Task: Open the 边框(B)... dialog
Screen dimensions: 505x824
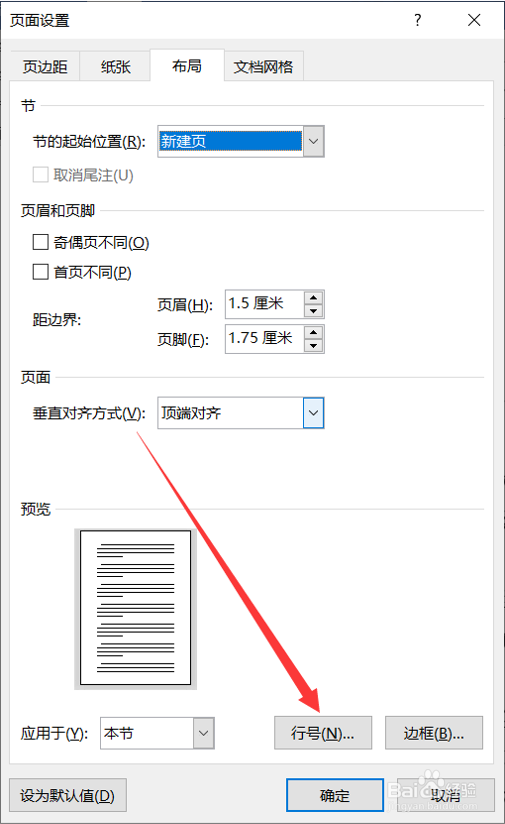Action: coord(434,733)
